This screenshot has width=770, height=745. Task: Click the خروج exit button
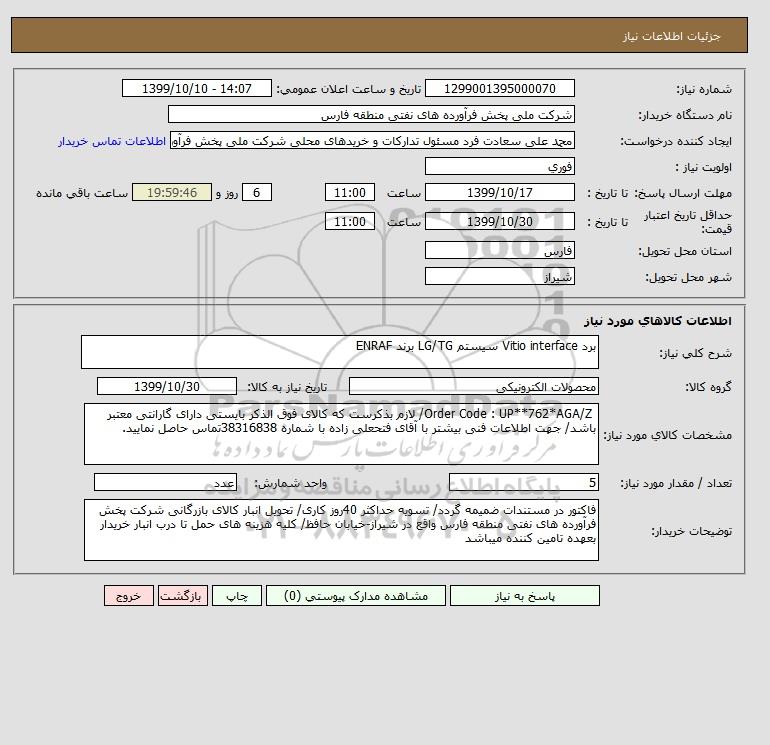click(x=129, y=595)
